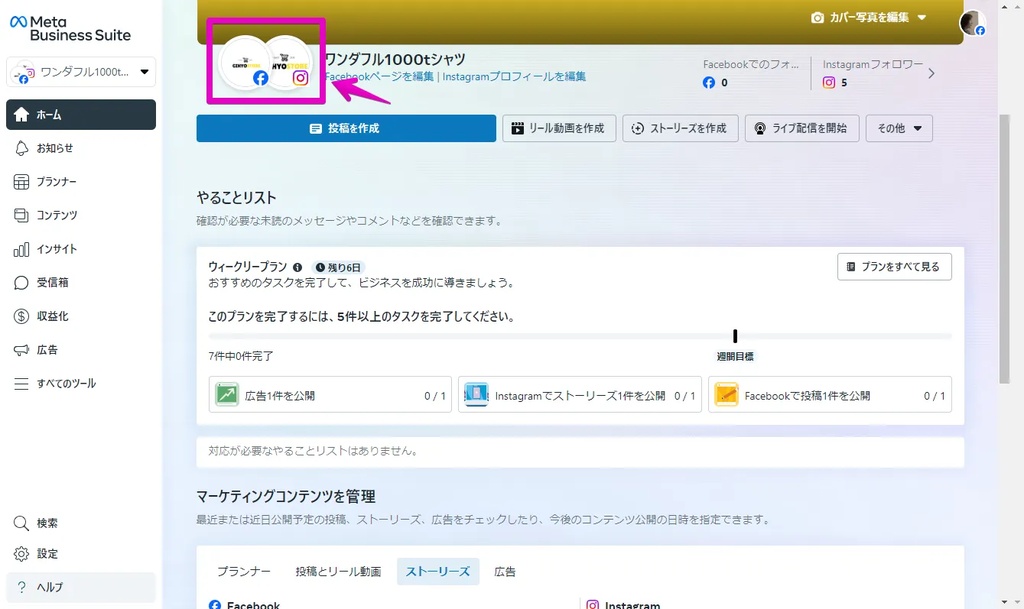Open the 広告1件を公開 task card
The image size is (1024, 609).
tap(330, 395)
